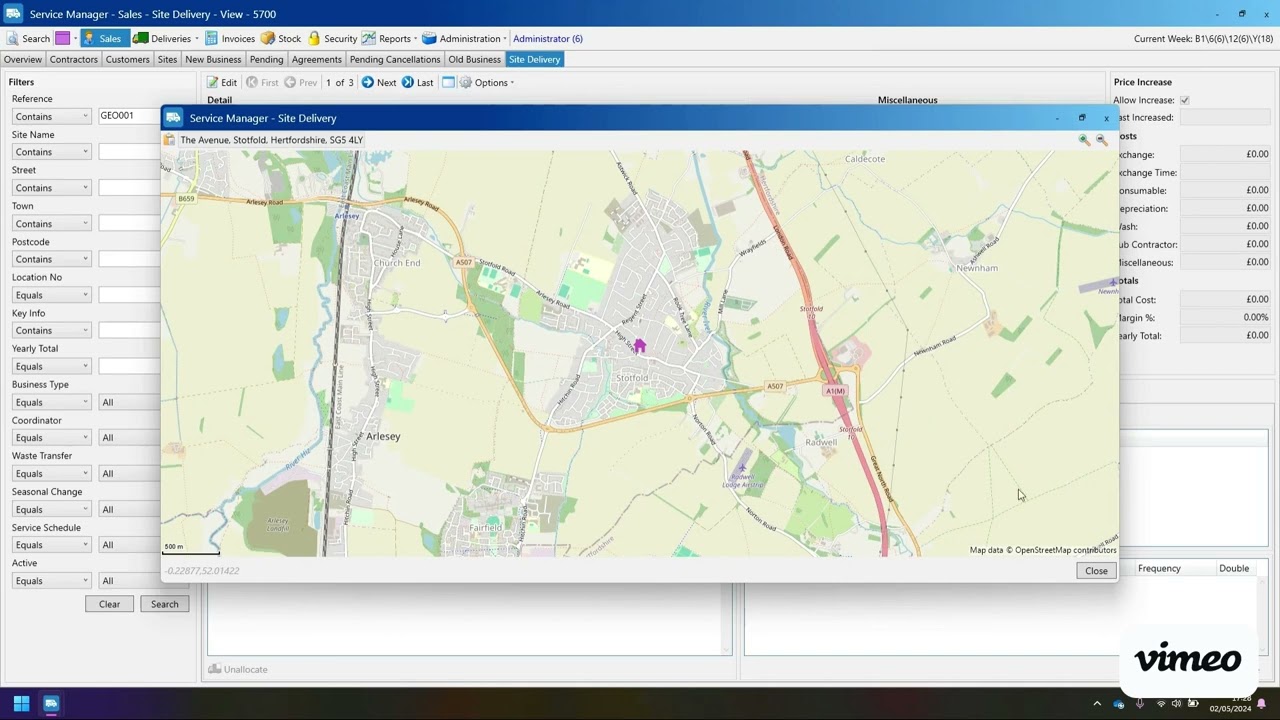
Task: Switch to the Customers tab
Action: 128,59
